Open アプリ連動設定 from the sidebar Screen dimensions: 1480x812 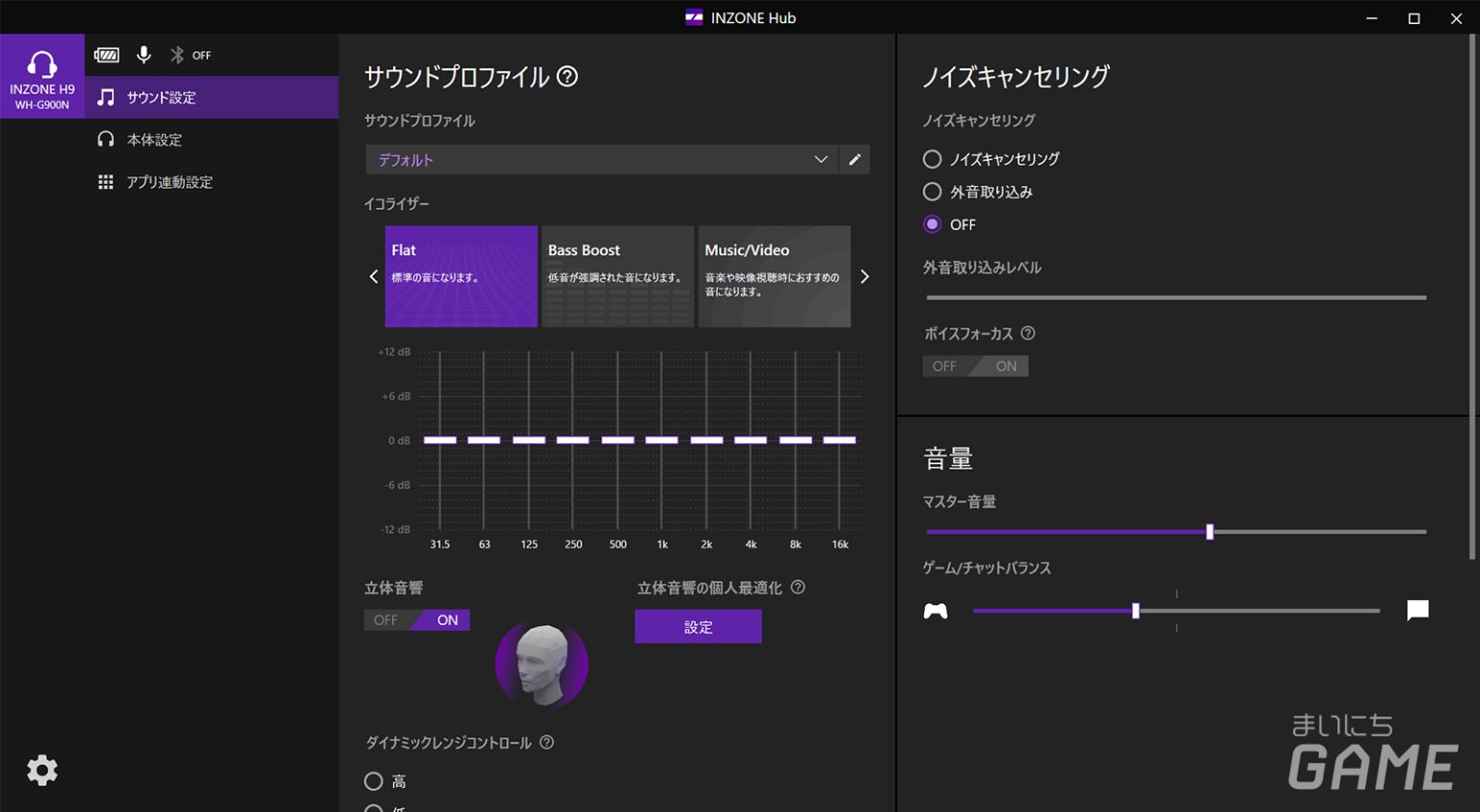tap(169, 181)
